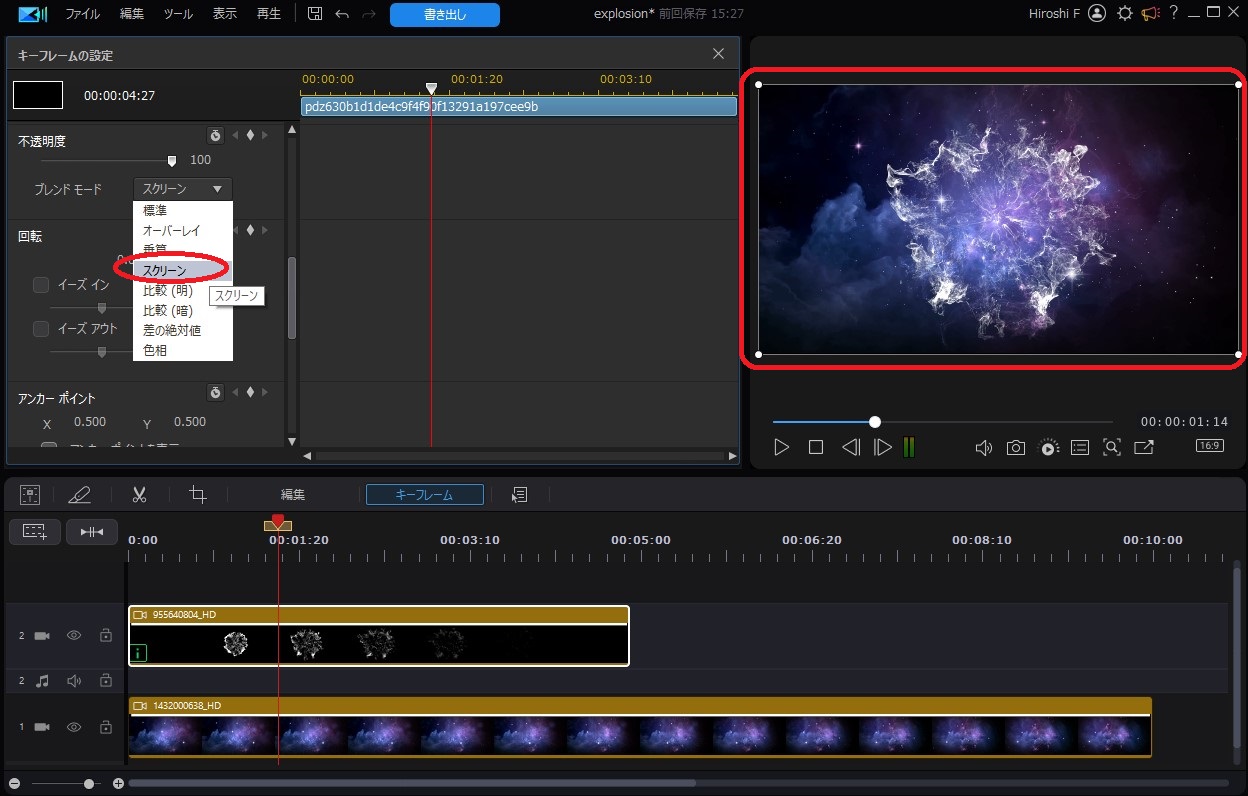Split the clip with the scissors tool
The height and width of the screenshot is (796, 1248).
(139, 494)
